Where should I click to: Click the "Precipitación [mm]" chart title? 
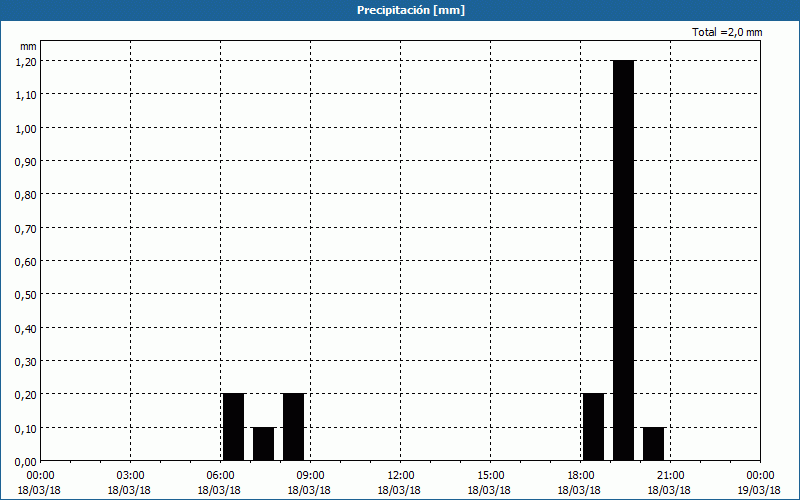click(411, 10)
